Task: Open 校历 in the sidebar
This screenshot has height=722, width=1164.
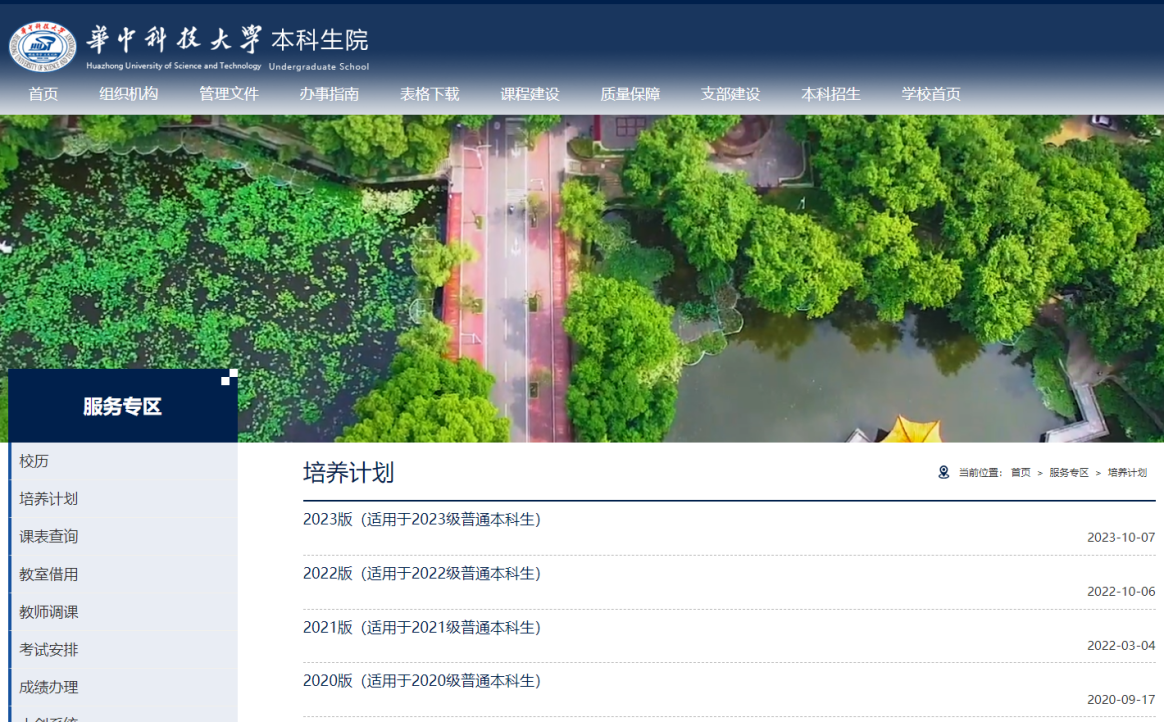Action: coord(34,461)
